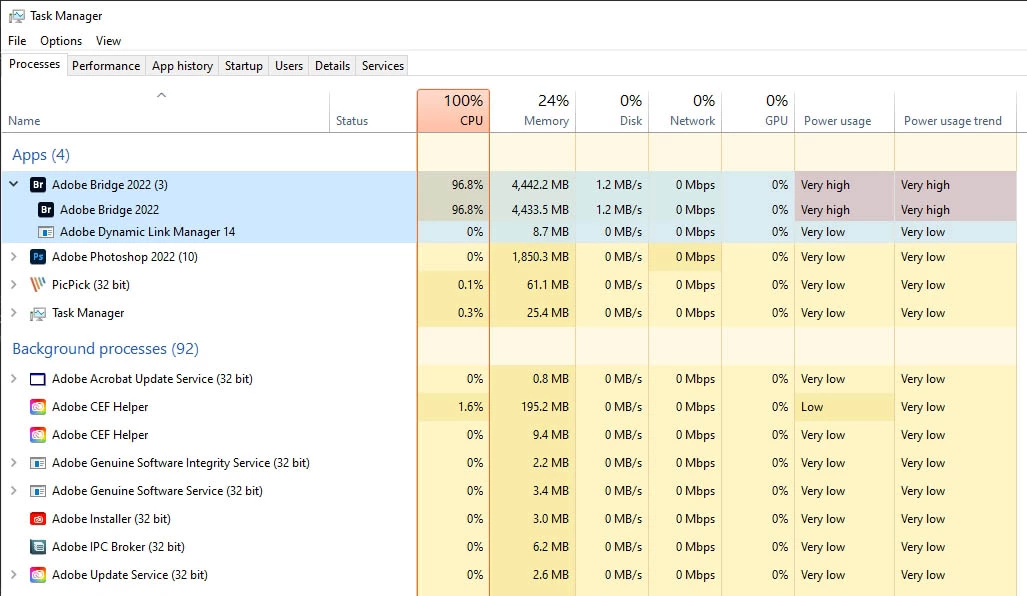
Task: Open the File menu
Action: (x=17, y=41)
